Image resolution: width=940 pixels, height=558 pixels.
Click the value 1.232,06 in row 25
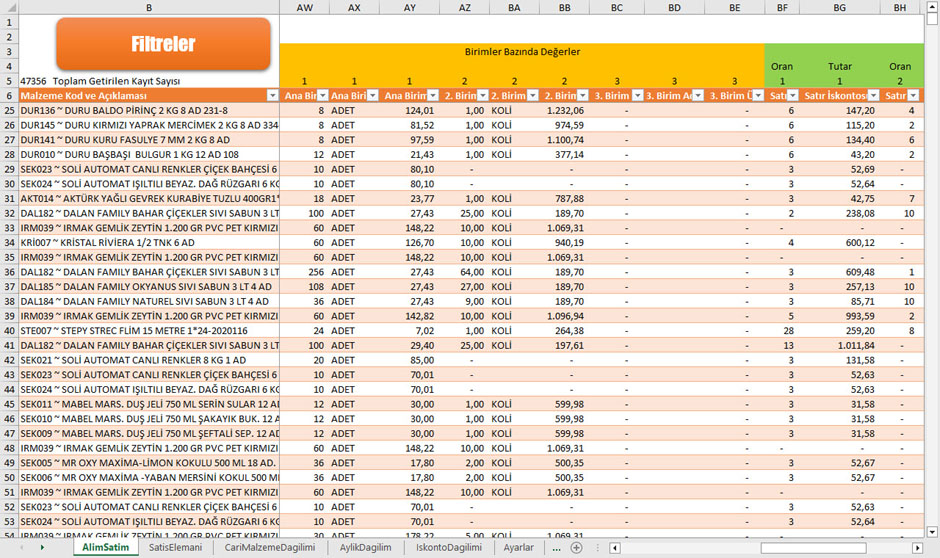[x=565, y=110]
